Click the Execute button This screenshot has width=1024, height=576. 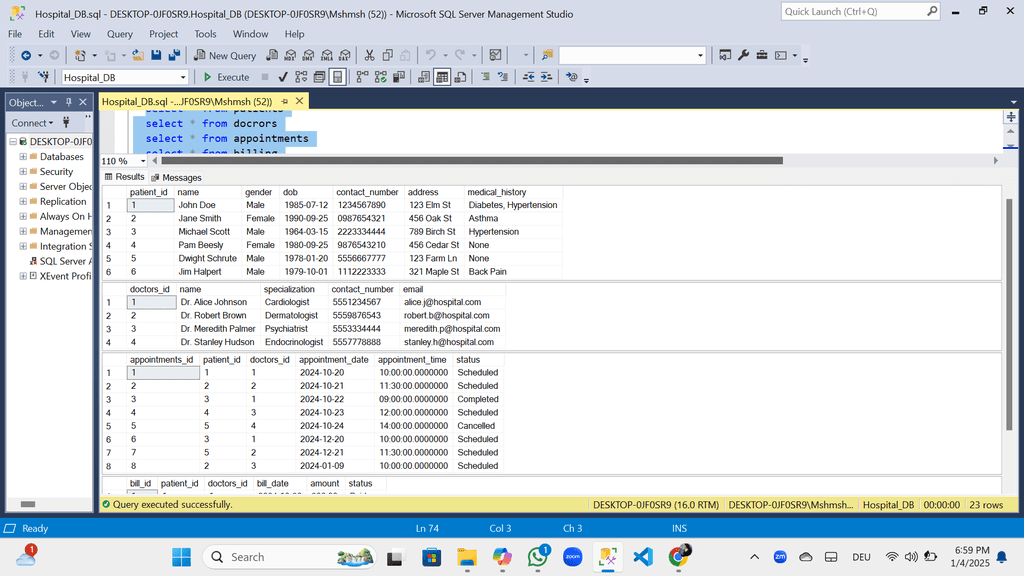tap(226, 77)
